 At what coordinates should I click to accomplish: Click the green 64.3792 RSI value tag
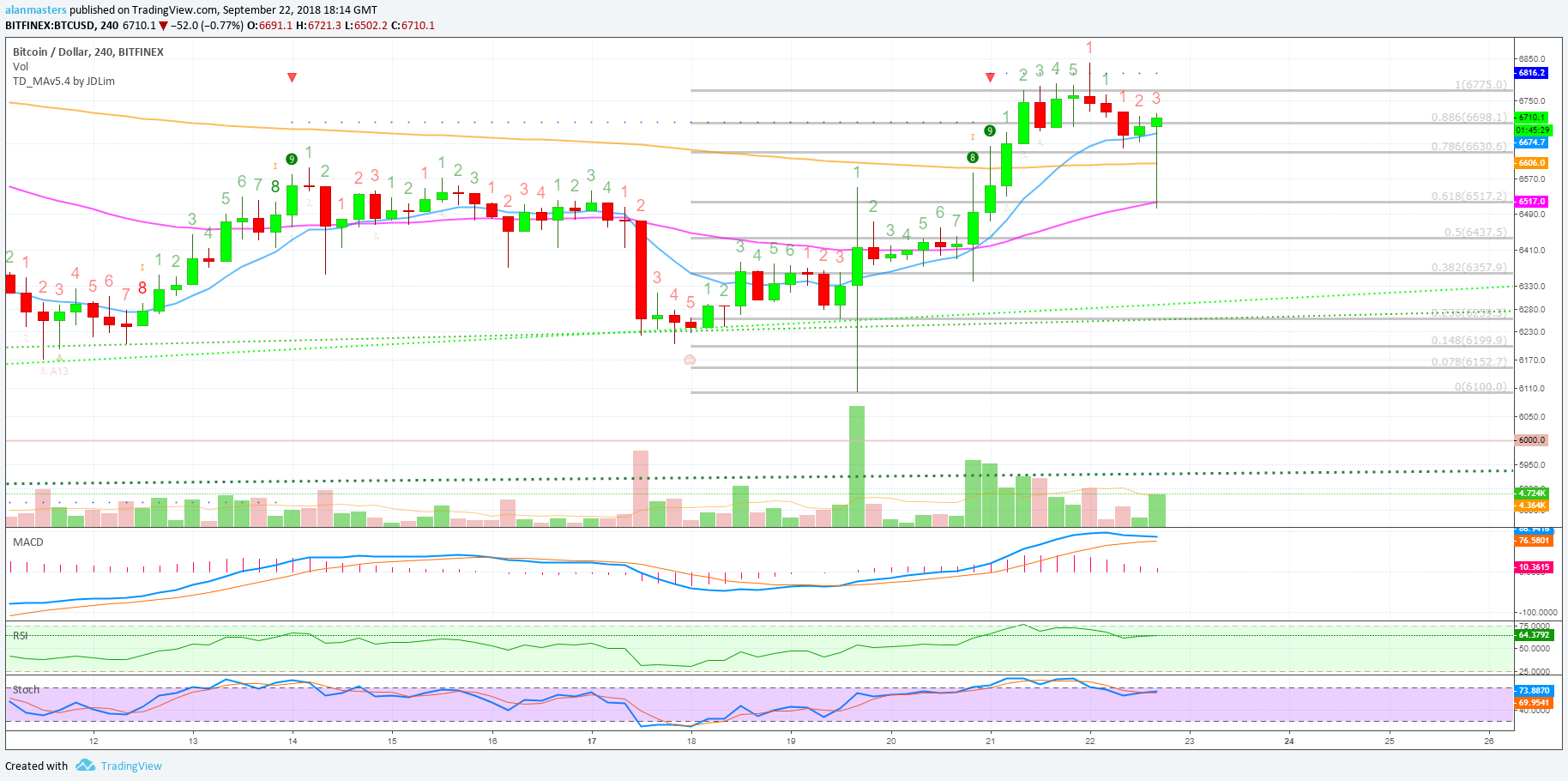pyautogui.click(x=1534, y=635)
